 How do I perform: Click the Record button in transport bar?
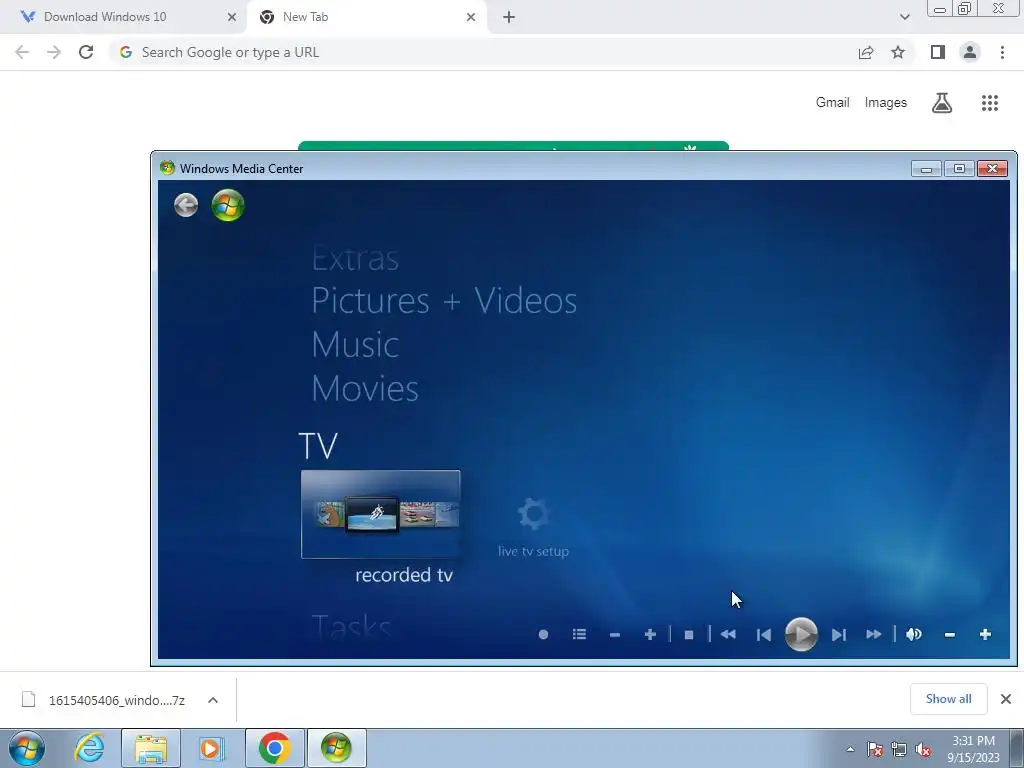[x=543, y=634]
